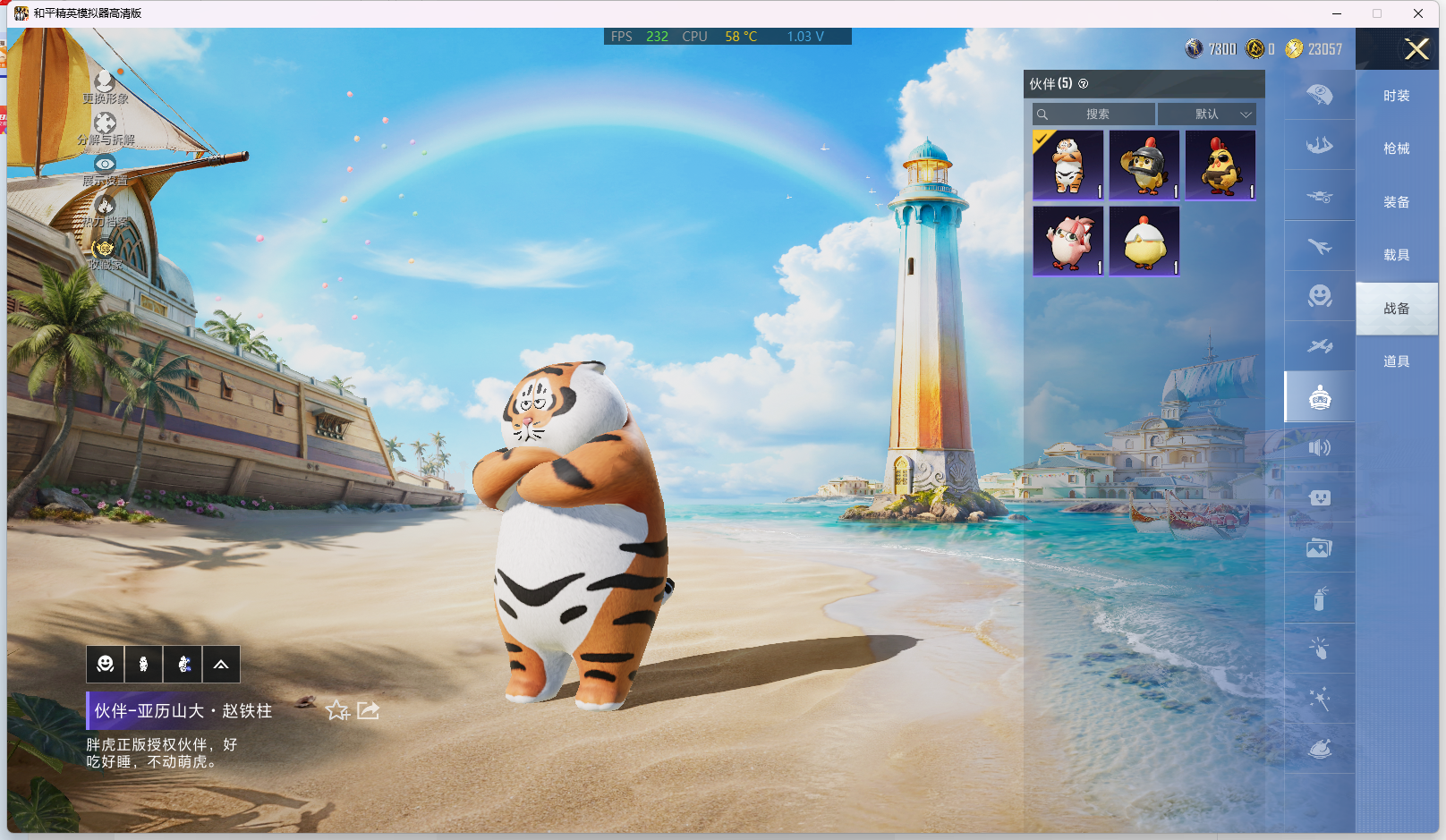
Task: Click the CPU 58 °C temperature readout
Action: coord(719,37)
